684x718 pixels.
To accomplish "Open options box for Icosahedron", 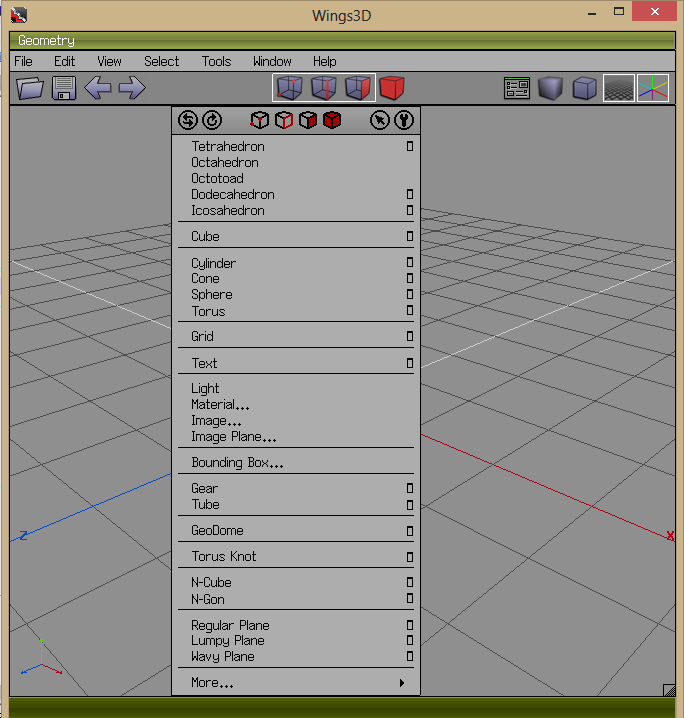I will point(410,210).
